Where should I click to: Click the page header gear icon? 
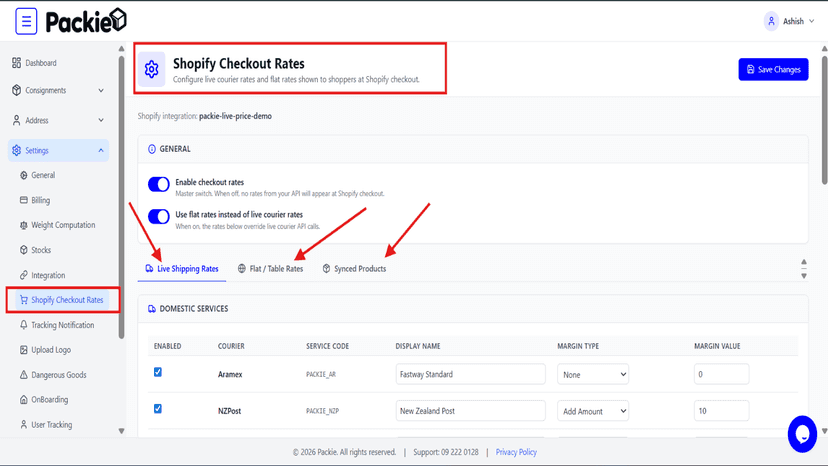tap(152, 69)
